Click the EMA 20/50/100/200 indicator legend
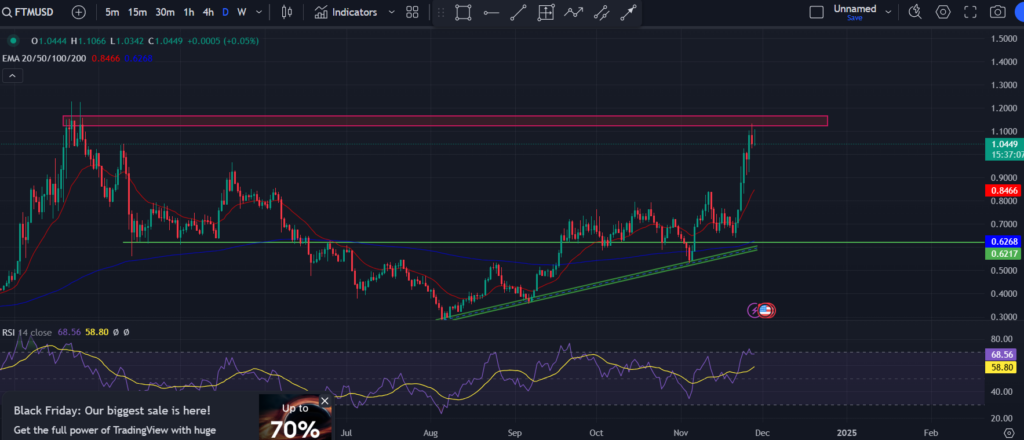This screenshot has height=440, width=1024. (45, 59)
